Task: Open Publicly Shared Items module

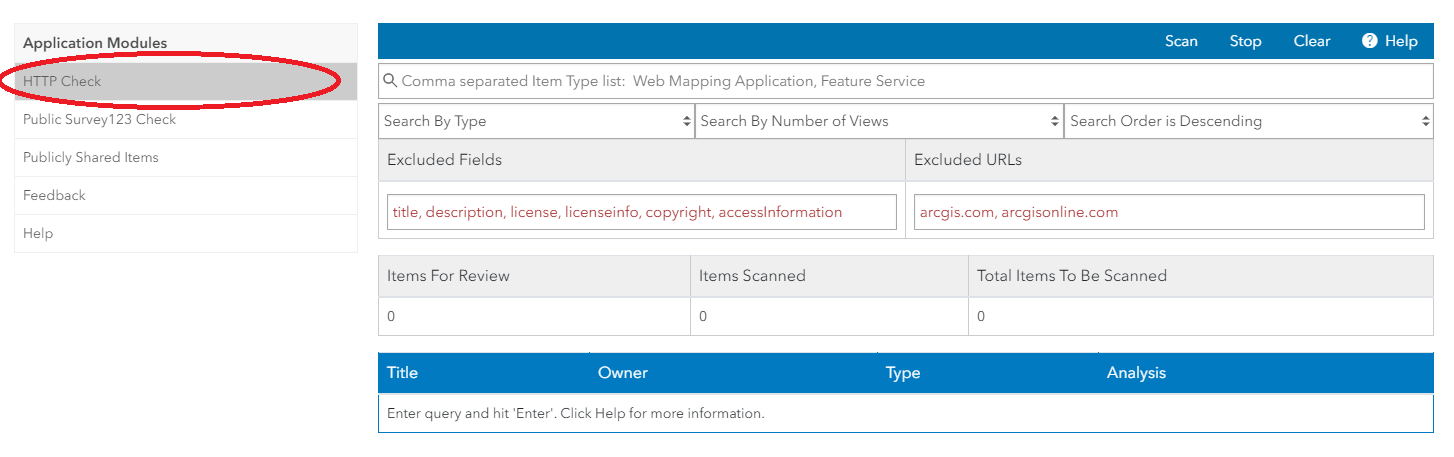Action: point(186,157)
